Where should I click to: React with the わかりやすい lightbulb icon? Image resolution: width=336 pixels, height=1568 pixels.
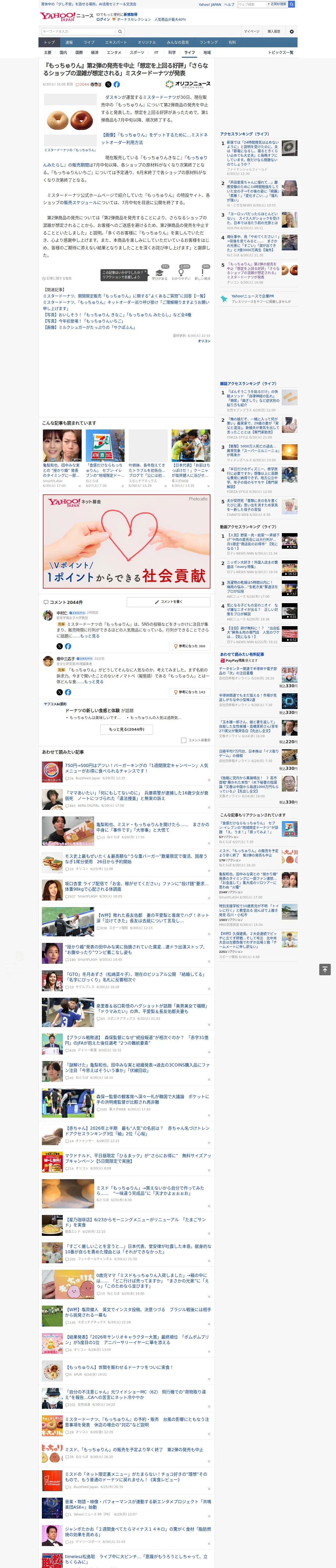(181, 272)
